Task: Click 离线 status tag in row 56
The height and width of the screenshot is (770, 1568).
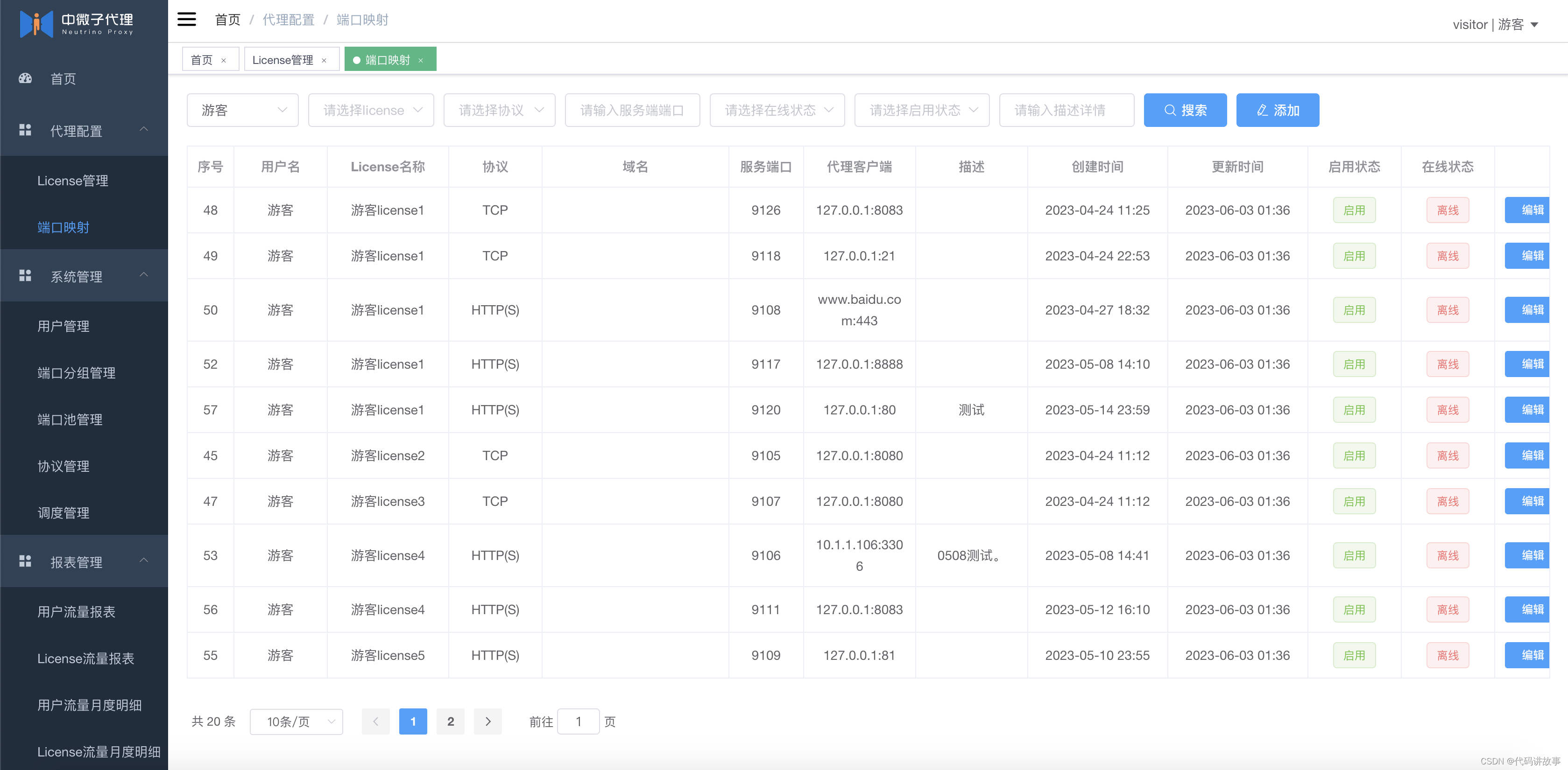Action: (x=1448, y=609)
